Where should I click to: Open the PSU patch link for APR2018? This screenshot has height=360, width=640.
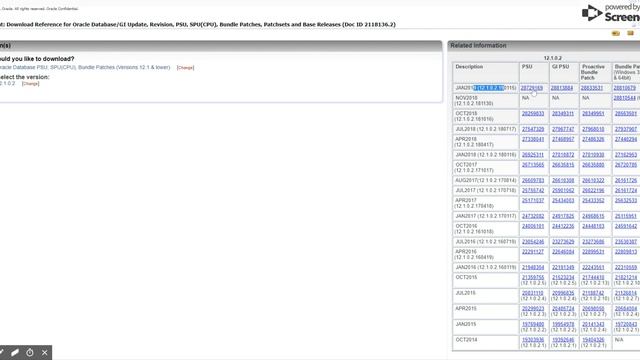click(533, 140)
